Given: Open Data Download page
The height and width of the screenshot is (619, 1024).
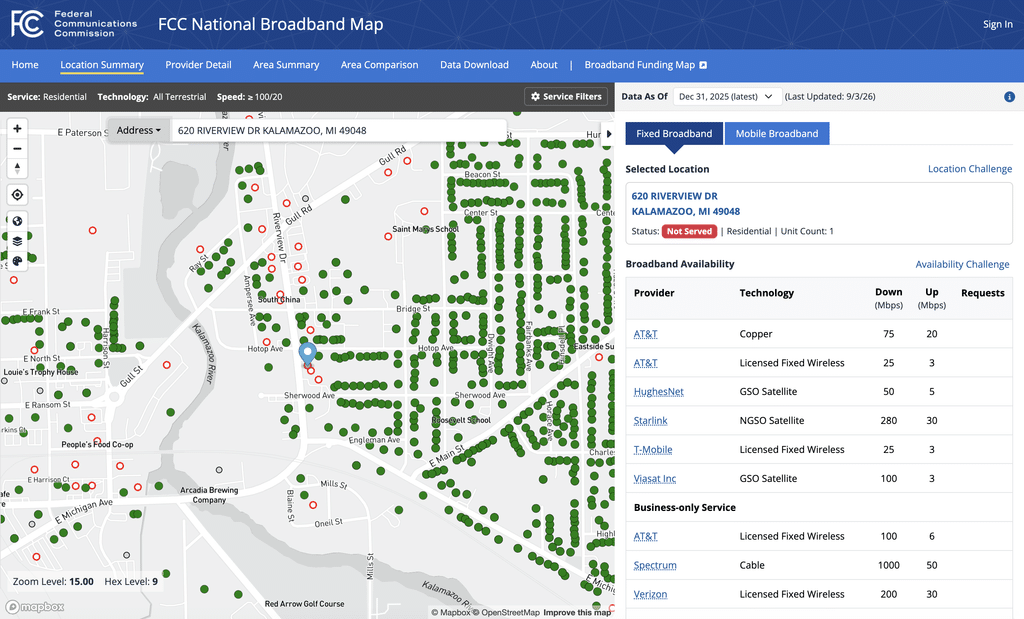Looking at the screenshot, I should tap(474, 65).
